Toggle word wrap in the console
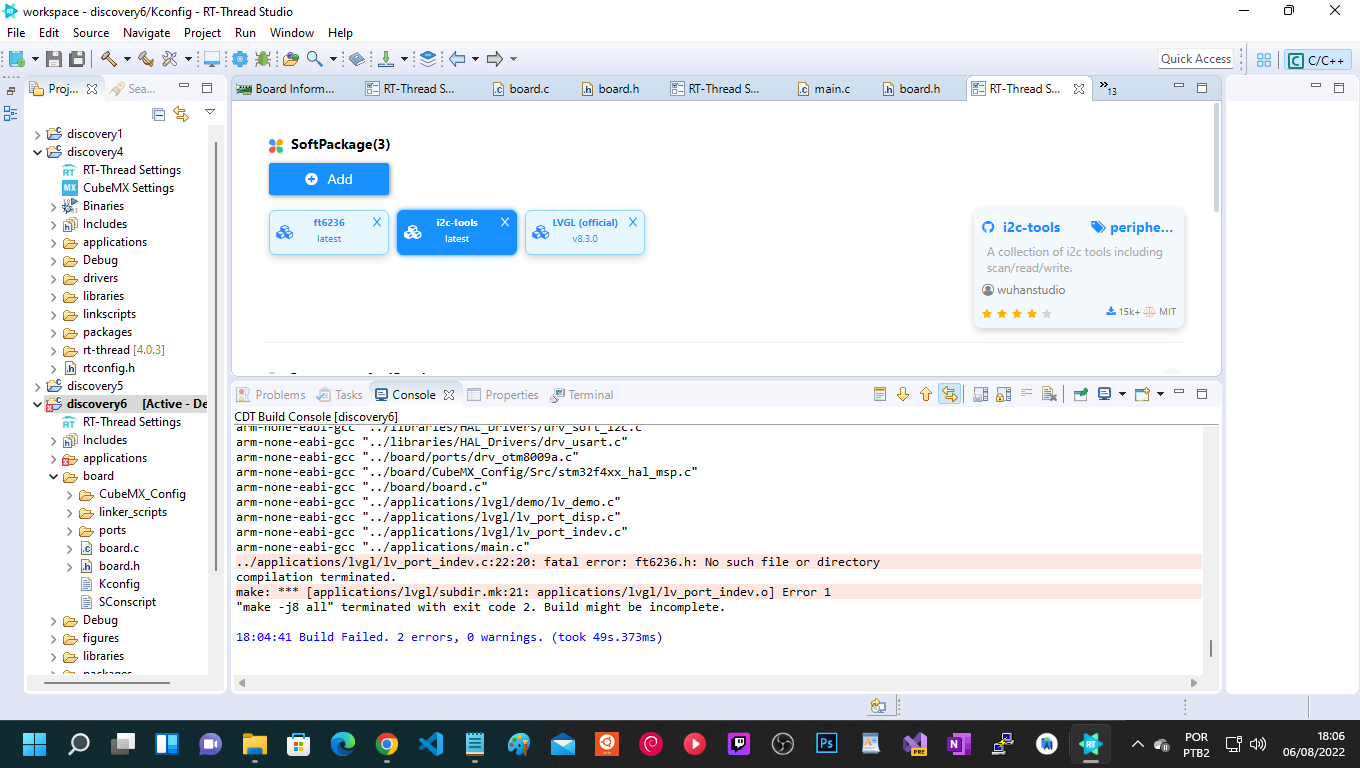 pos(1028,394)
